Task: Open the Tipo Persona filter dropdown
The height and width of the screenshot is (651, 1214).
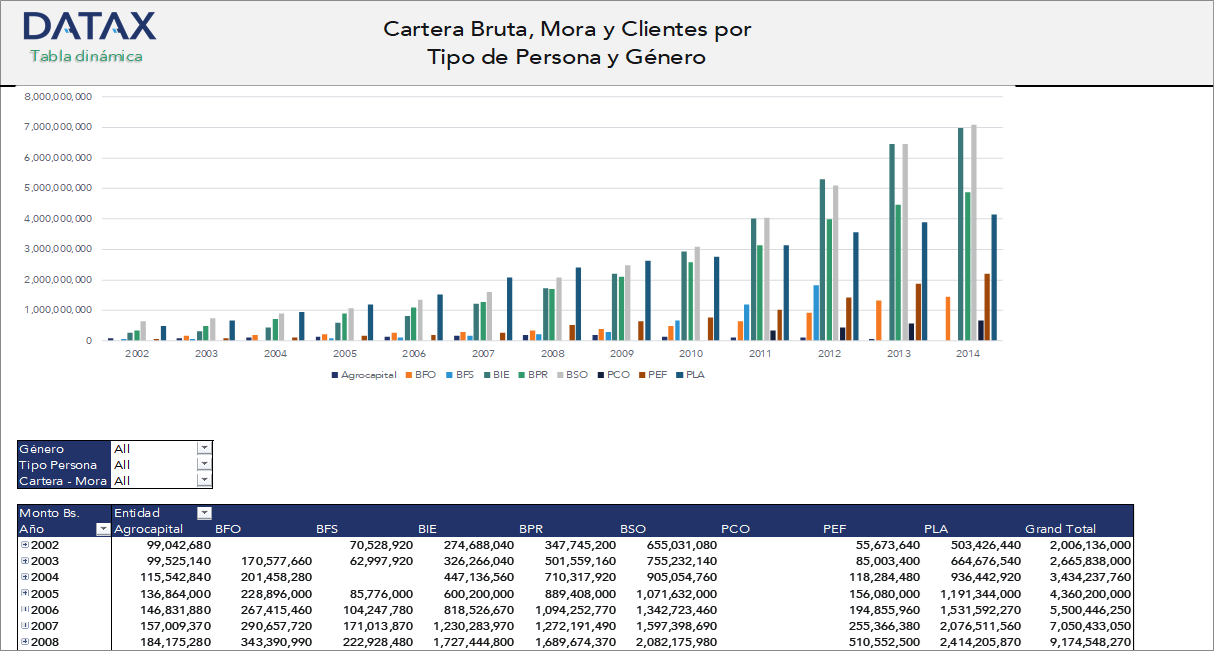Action: (x=204, y=464)
